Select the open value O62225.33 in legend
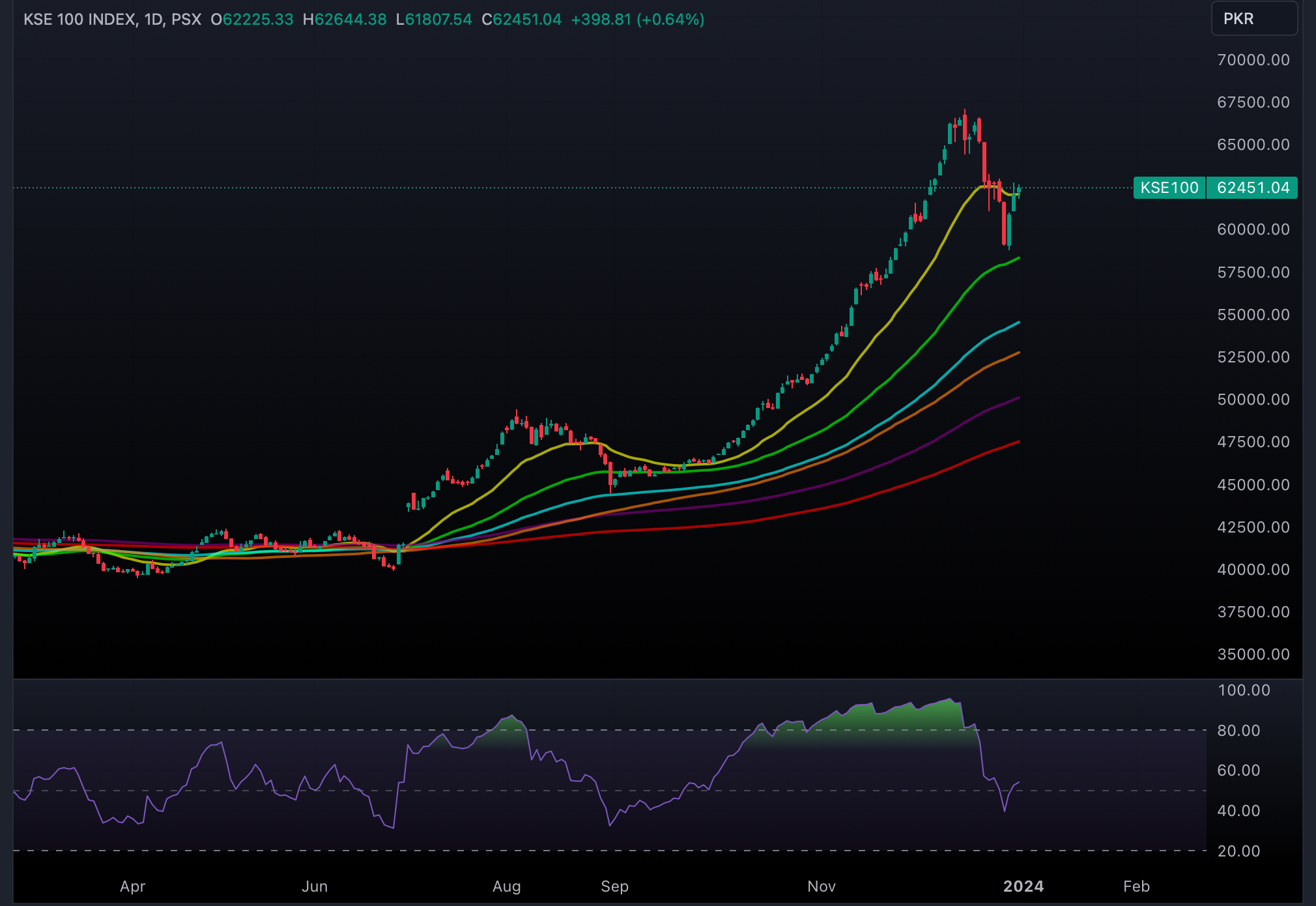Screen dimensions: 1316x906 pyautogui.click(x=254, y=20)
